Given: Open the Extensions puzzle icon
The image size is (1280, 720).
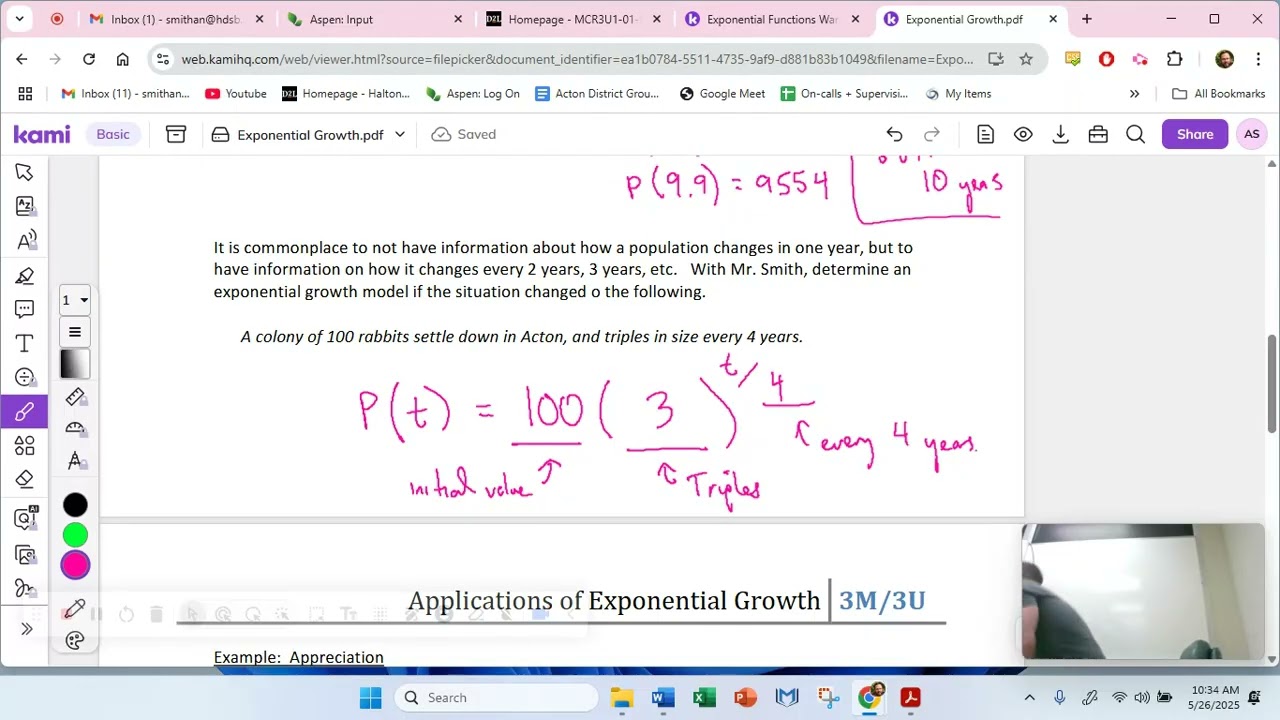Looking at the screenshot, I should (x=1174, y=59).
